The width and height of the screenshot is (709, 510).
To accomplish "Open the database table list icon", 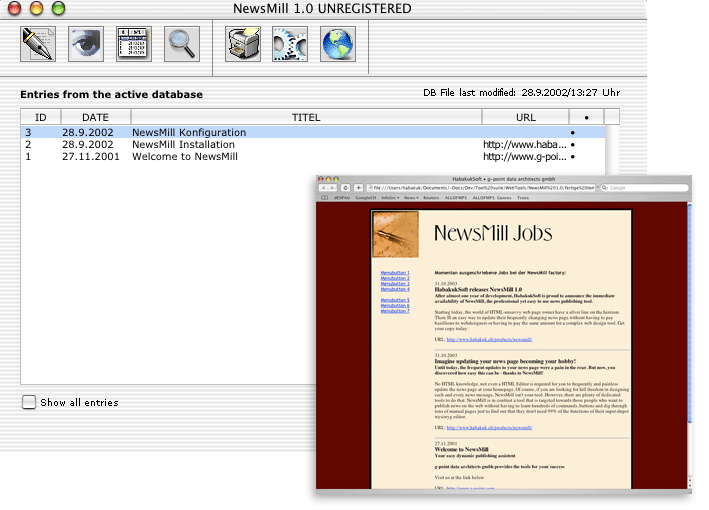I will pyautogui.click(x=134, y=44).
